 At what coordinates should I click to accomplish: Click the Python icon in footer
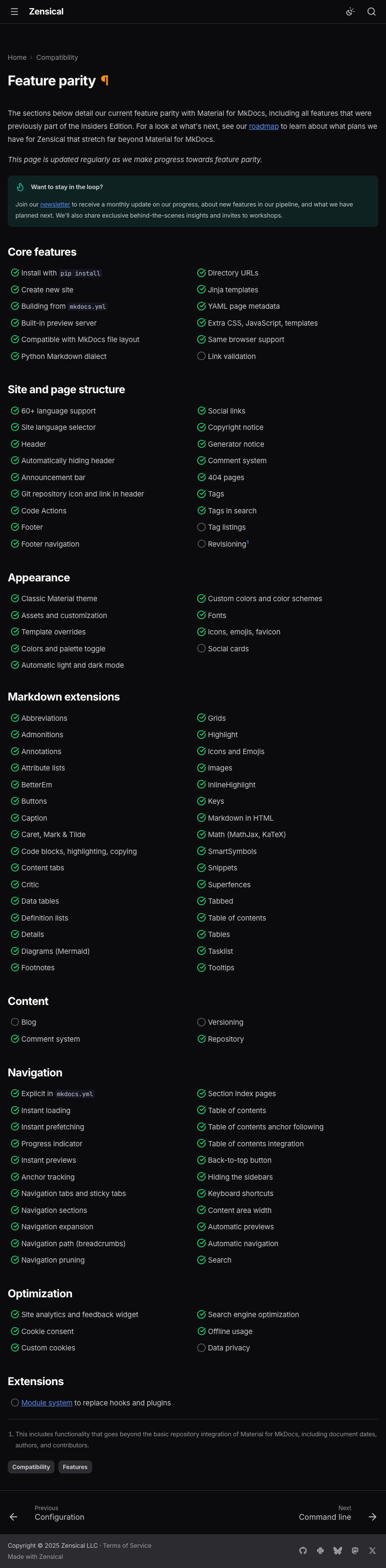click(x=320, y=1550)
